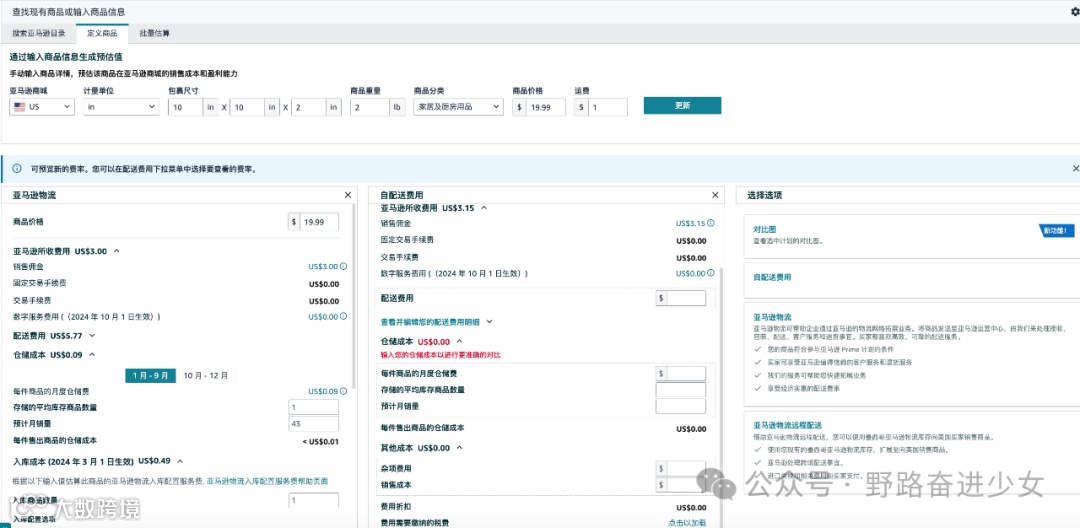Click 销售佣金 value US$3.15
This screenshot has height=528, width=1080.
(x=691, y=223)
